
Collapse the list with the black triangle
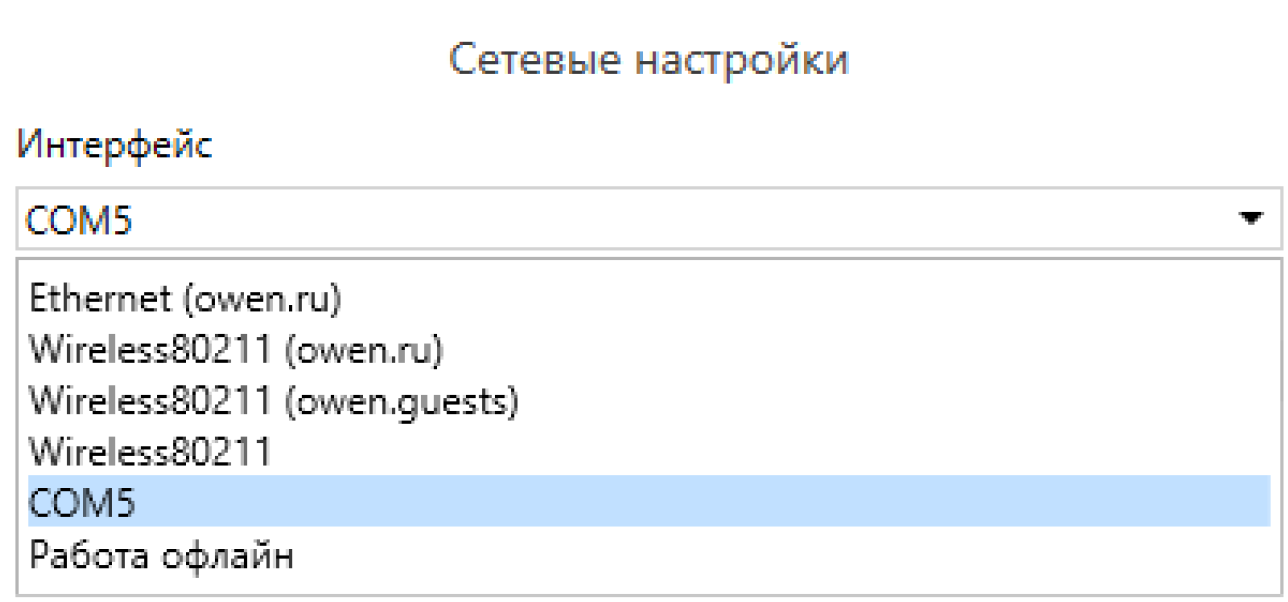(x=1251, y=218)
